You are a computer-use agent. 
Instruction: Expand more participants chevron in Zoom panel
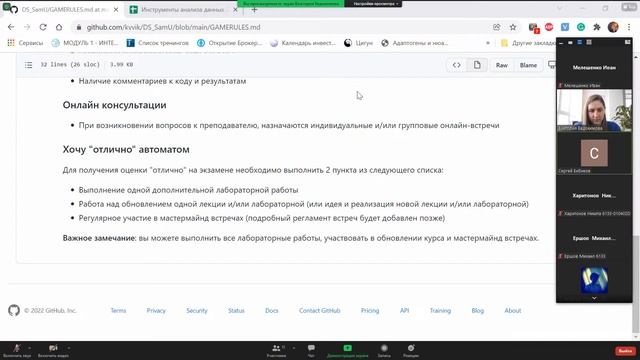(x=594, y=298)
